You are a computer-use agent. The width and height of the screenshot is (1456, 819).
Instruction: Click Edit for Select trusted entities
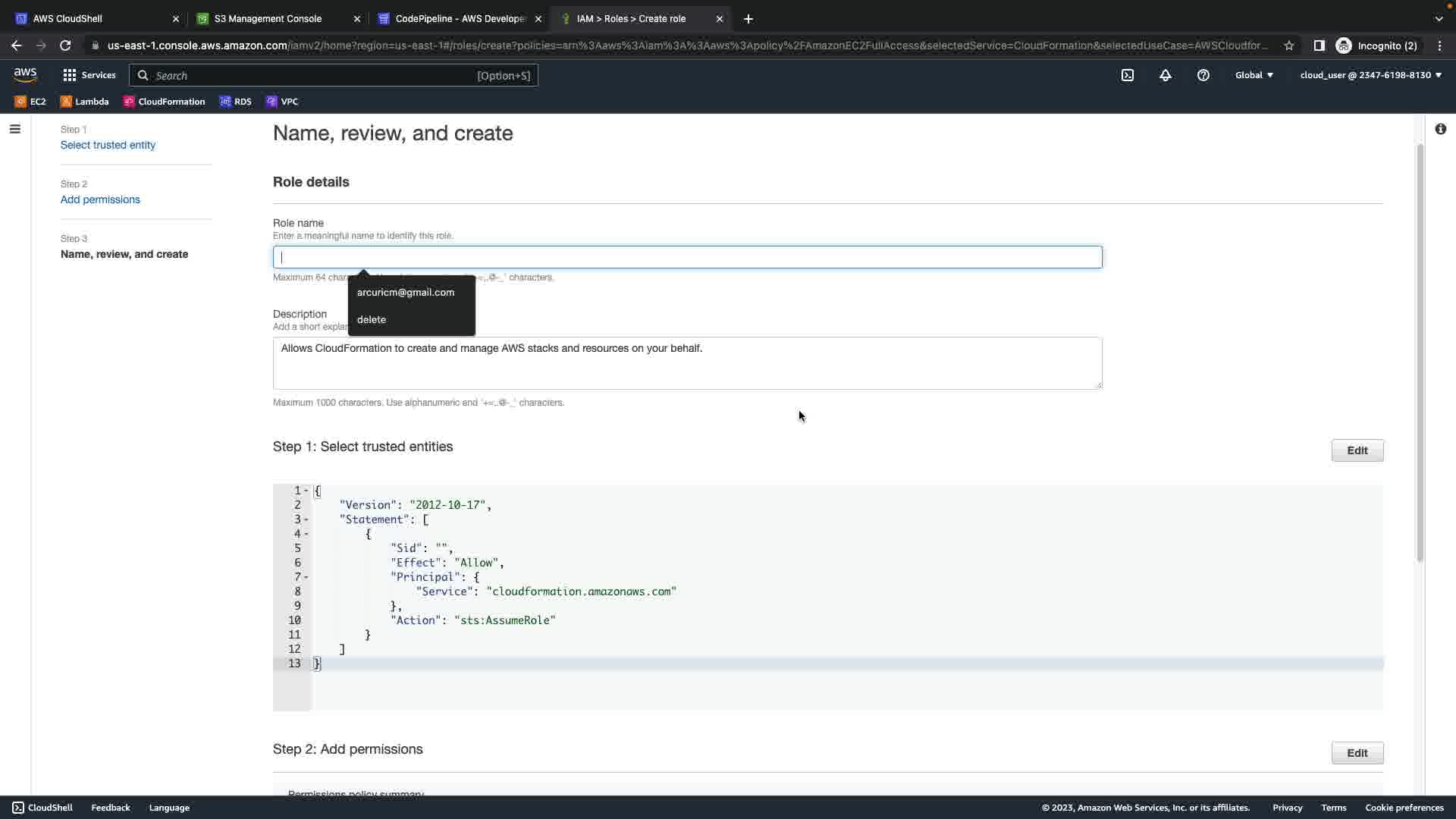(x=1357, y=450)
